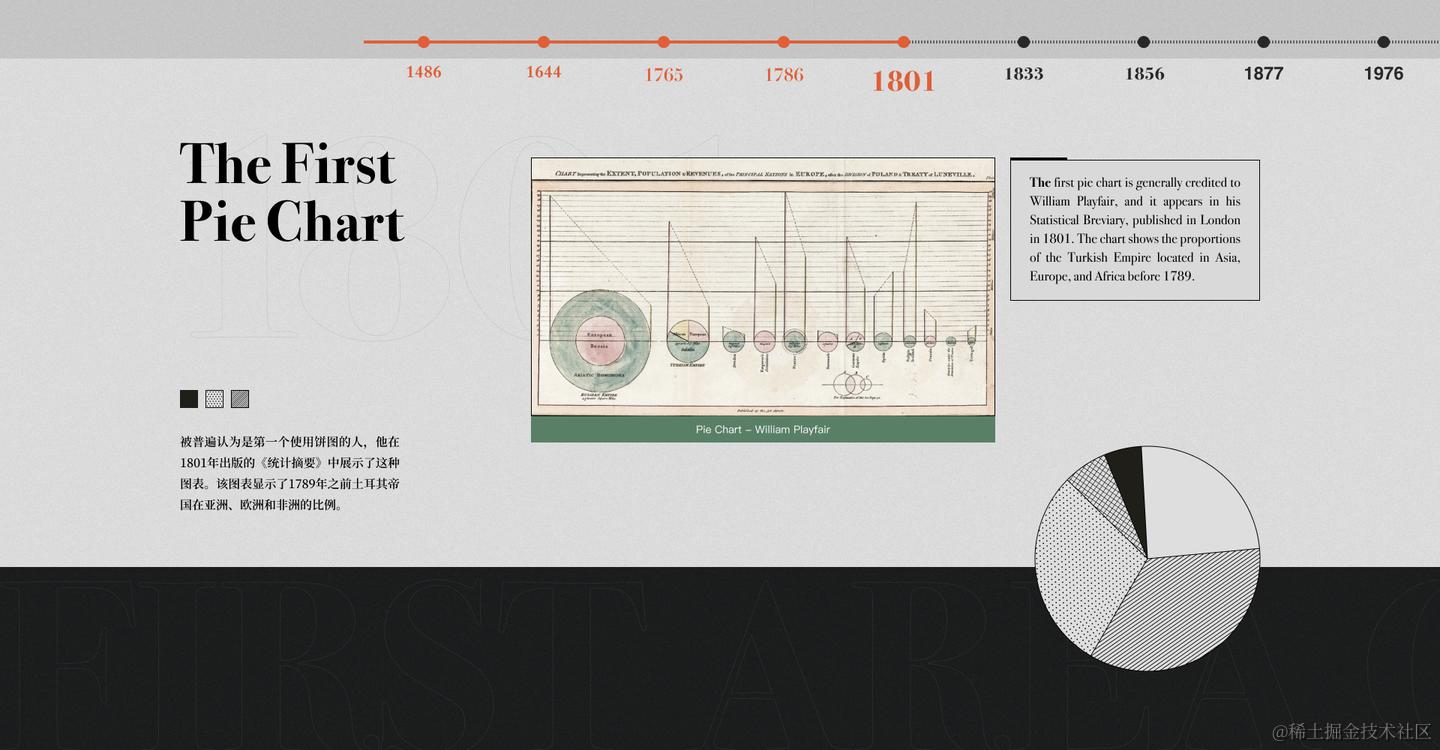
Task: Click the crosshatched pie slice
Action: point(1102,500)
